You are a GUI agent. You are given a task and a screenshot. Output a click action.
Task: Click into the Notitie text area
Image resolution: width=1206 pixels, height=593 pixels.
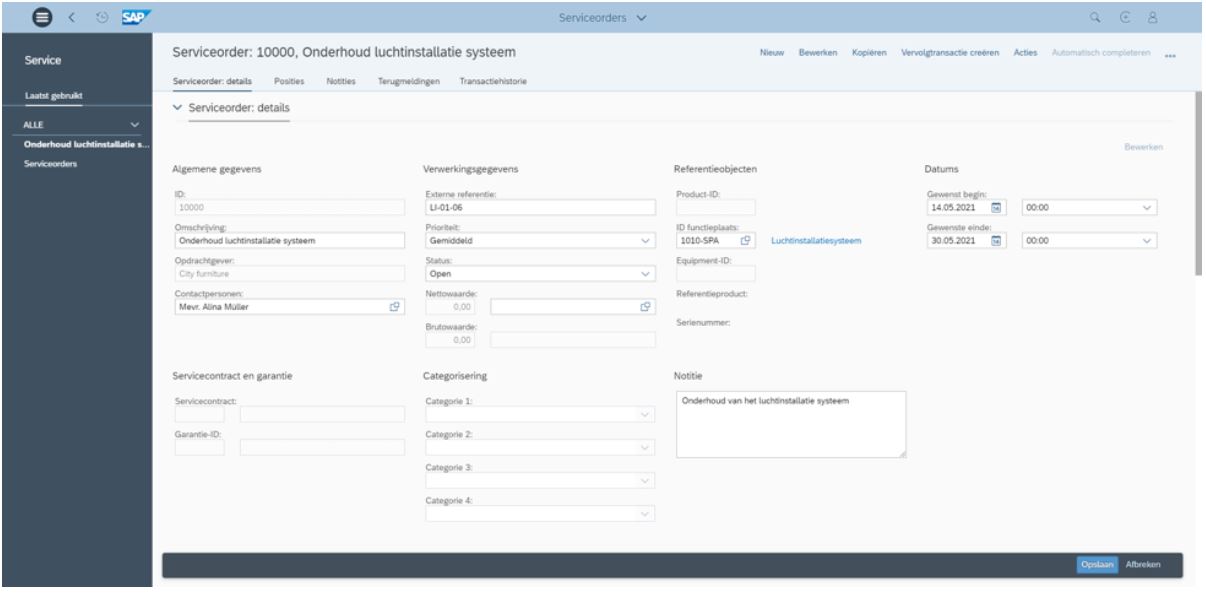point(791,424)
